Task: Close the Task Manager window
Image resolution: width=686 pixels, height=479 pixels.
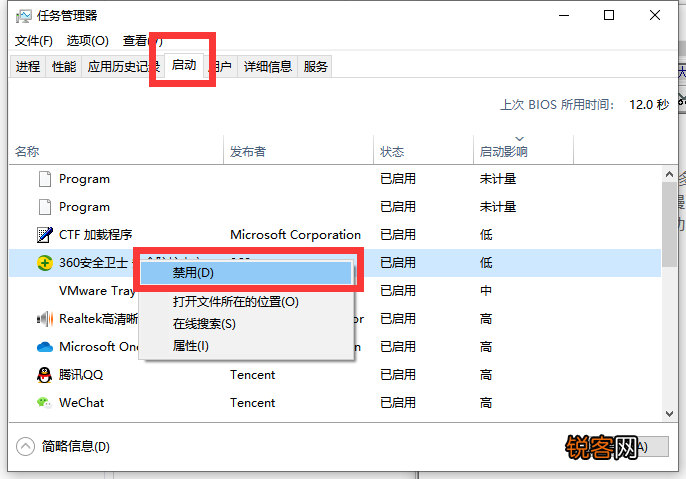Action: 654,16
